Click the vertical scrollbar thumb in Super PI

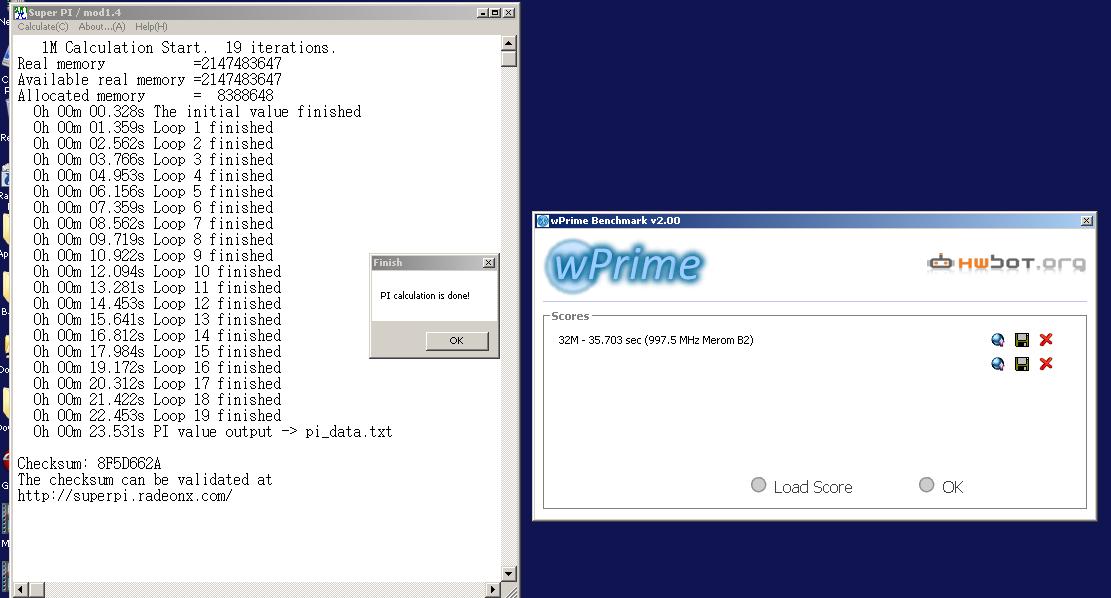click(508, 59)
